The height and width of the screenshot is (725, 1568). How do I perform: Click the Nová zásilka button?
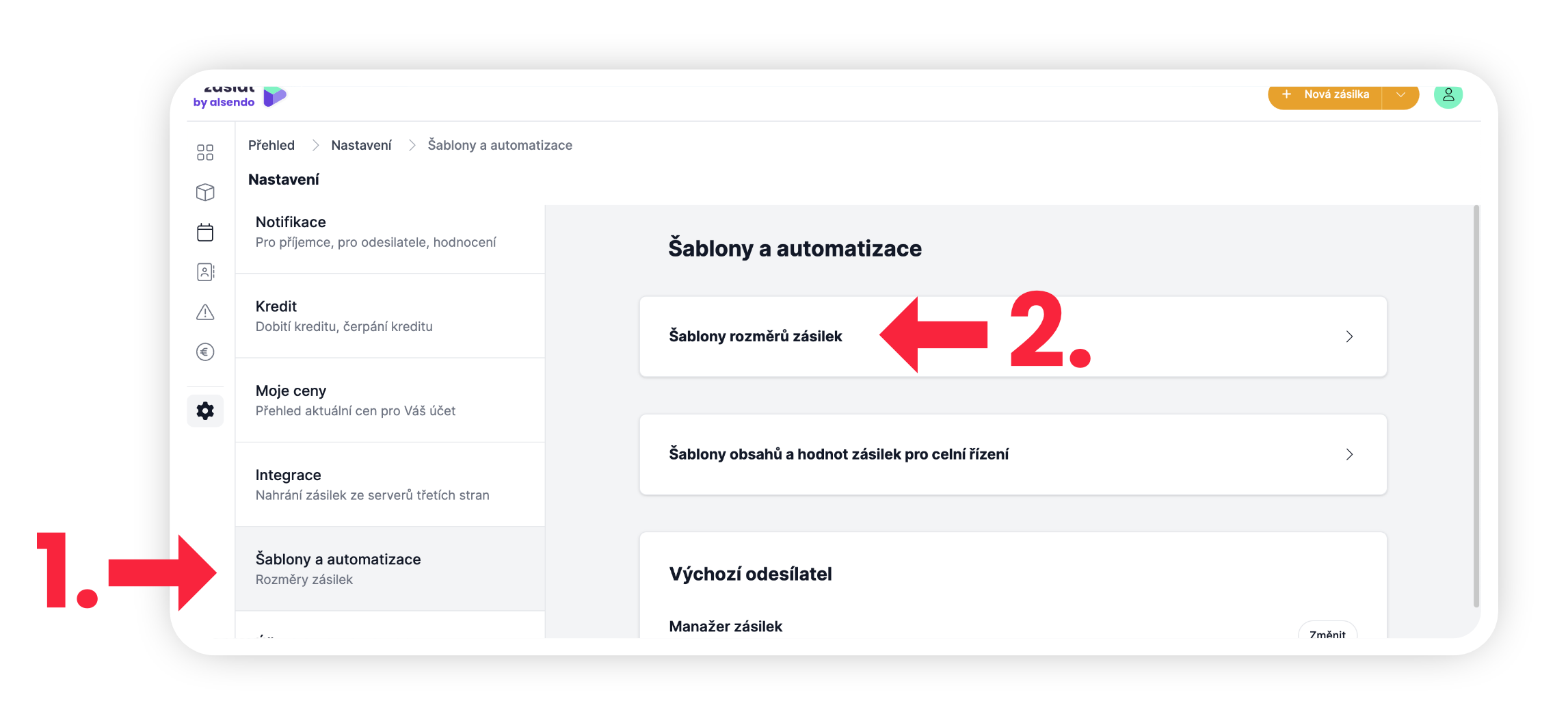pyautogui.click(x=1325, y=96)
